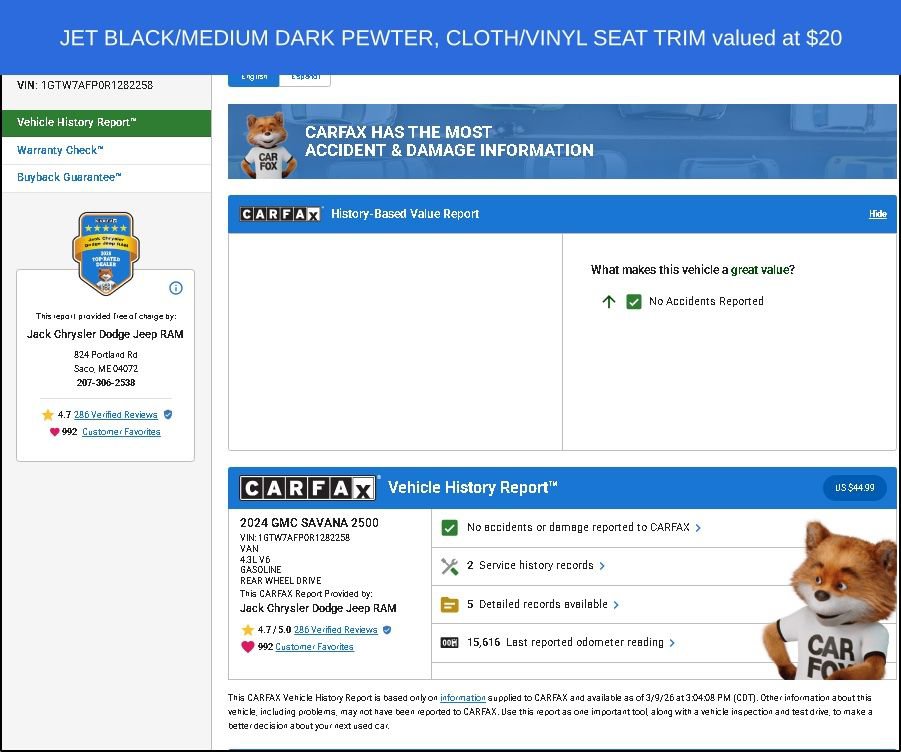The width and height of the screenshot is (901, 752).
Task: Hide the History-Based Value Report
Action: pyautogui.click(x=877, y=214)
